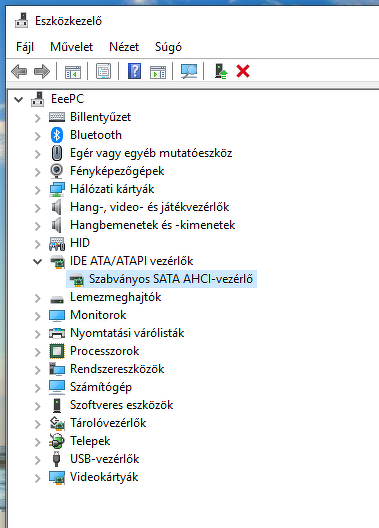
Task: Open the Nézet menu
Action: pyautogui.click(x=124, y=47)
